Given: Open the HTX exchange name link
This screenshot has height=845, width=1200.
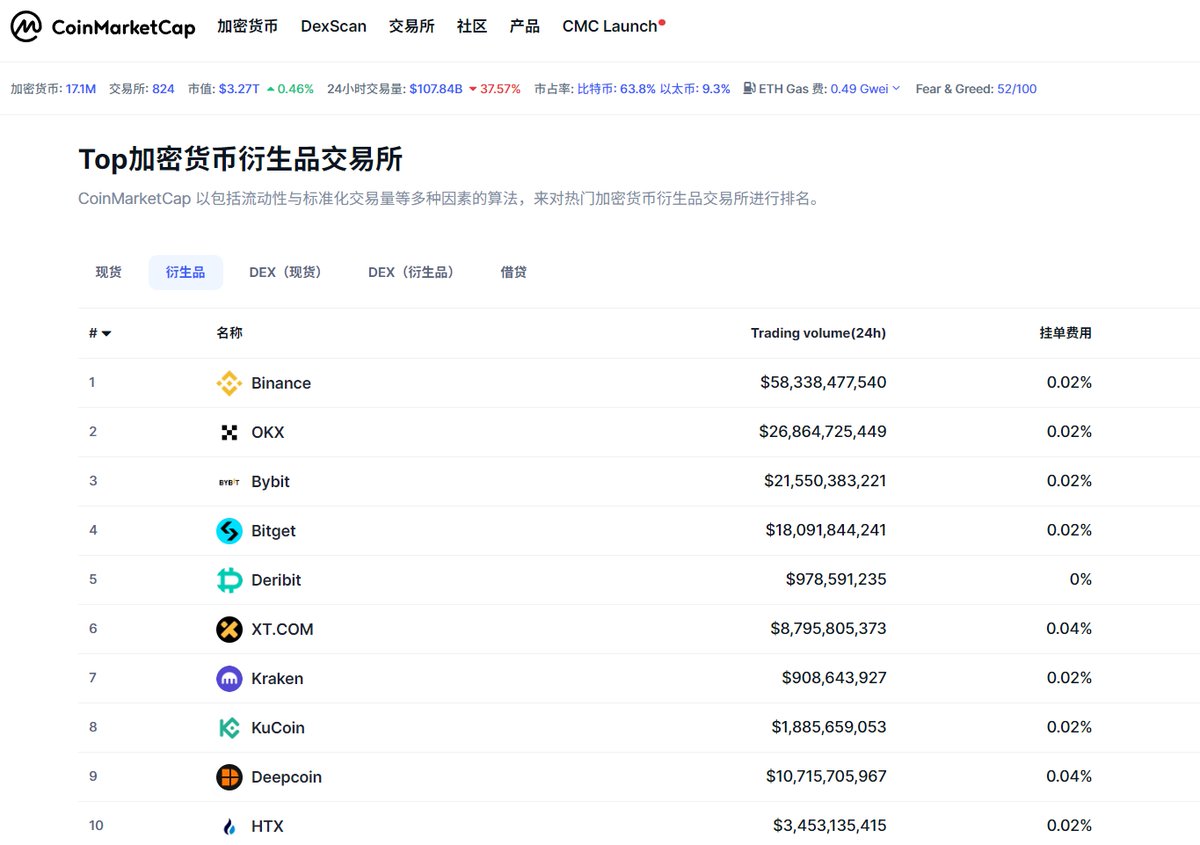Looking at the screenshot, I should 268,826.
